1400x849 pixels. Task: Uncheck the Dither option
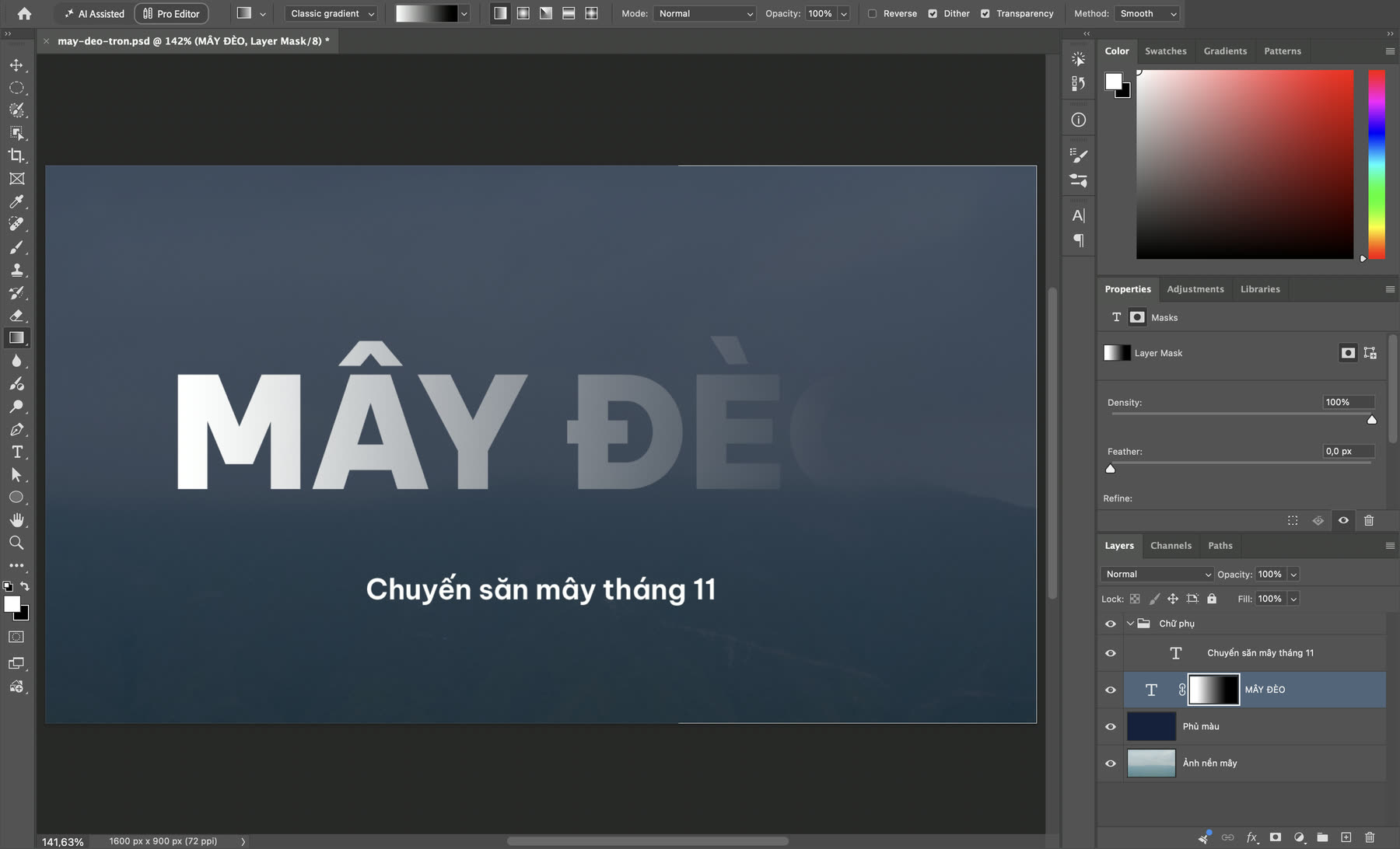point(933,13)
